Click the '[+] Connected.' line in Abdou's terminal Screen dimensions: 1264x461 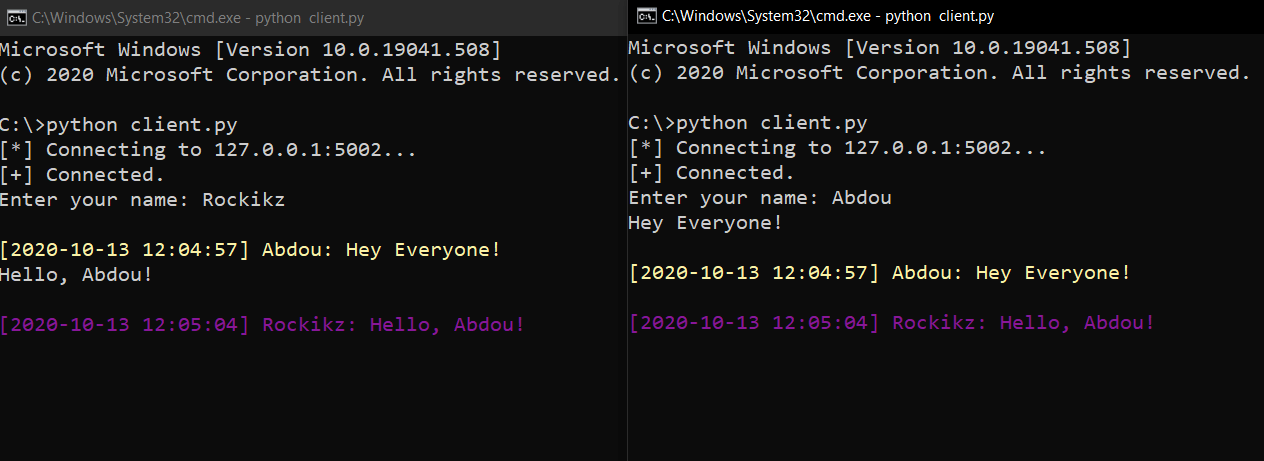pyautogui.click(x=711, y=173)
